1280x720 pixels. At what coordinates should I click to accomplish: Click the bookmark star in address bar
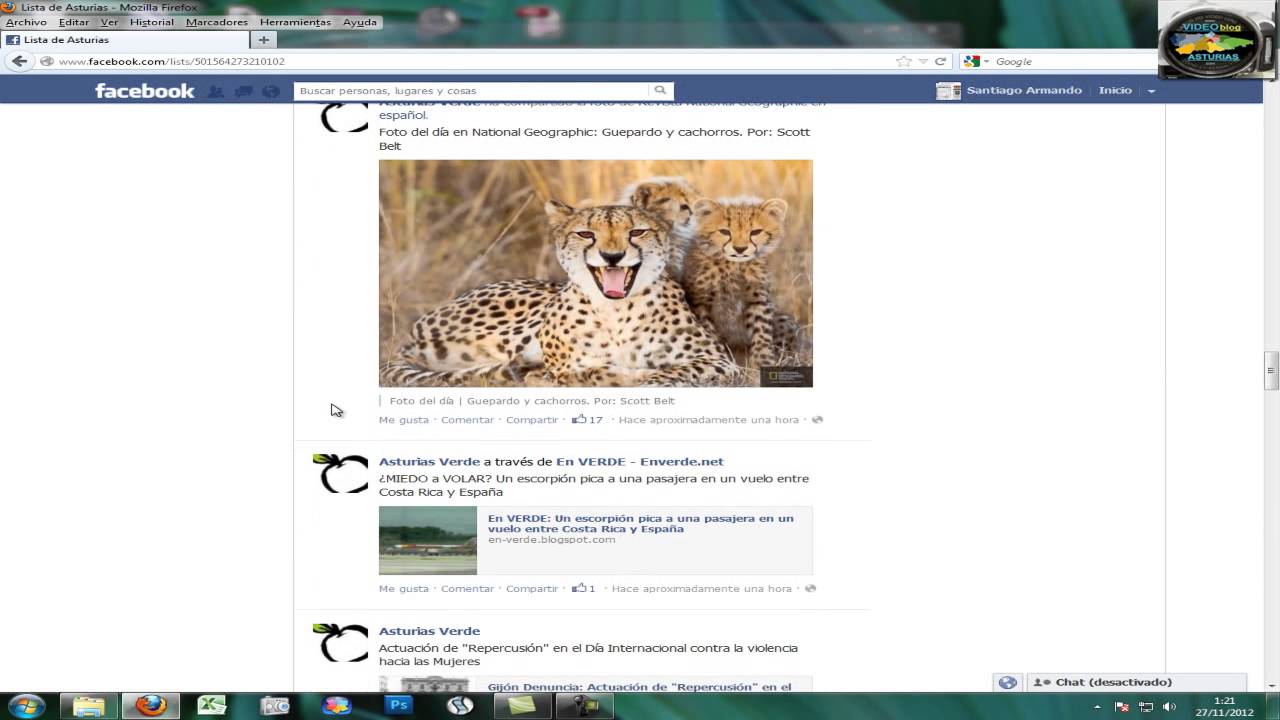tap(904, 61)
